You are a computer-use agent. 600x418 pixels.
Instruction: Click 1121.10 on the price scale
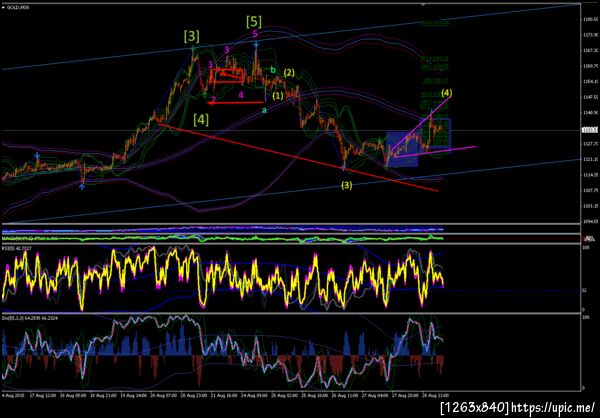pyautogui.click(x=589, y=159)
